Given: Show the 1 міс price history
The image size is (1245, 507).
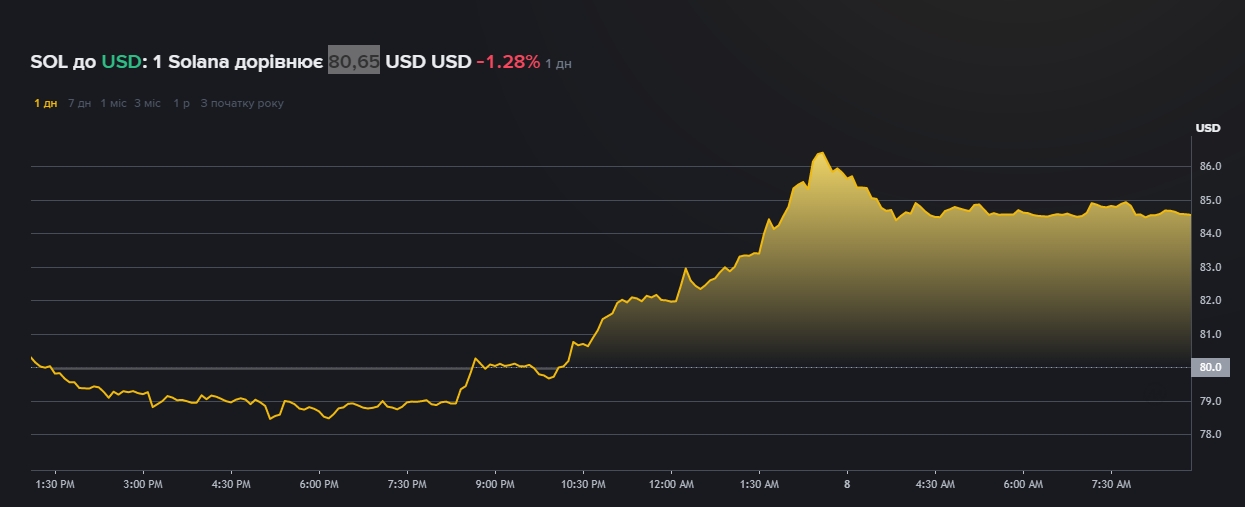Looking at the screenshot, I should coord(113,103).
